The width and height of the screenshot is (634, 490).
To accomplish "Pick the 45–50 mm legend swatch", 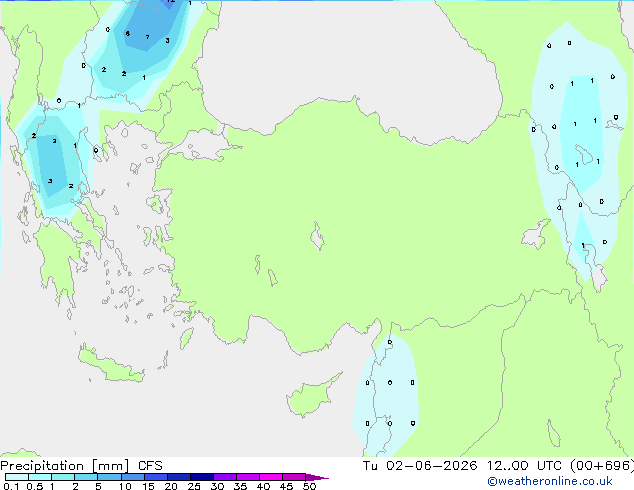I will 294,477.
